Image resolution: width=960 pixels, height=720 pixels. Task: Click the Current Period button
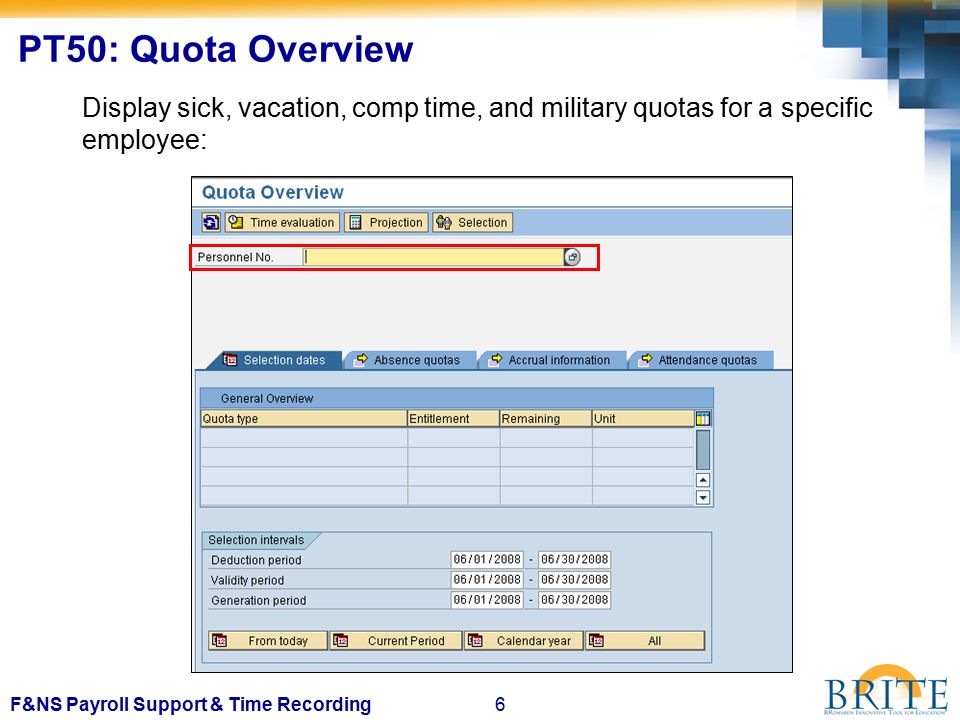(396, 641)
